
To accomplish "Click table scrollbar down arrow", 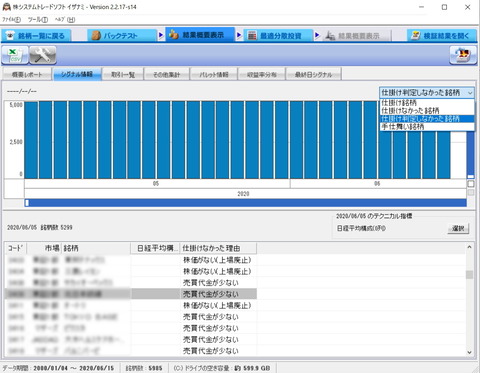I will (x=469, y=352).
